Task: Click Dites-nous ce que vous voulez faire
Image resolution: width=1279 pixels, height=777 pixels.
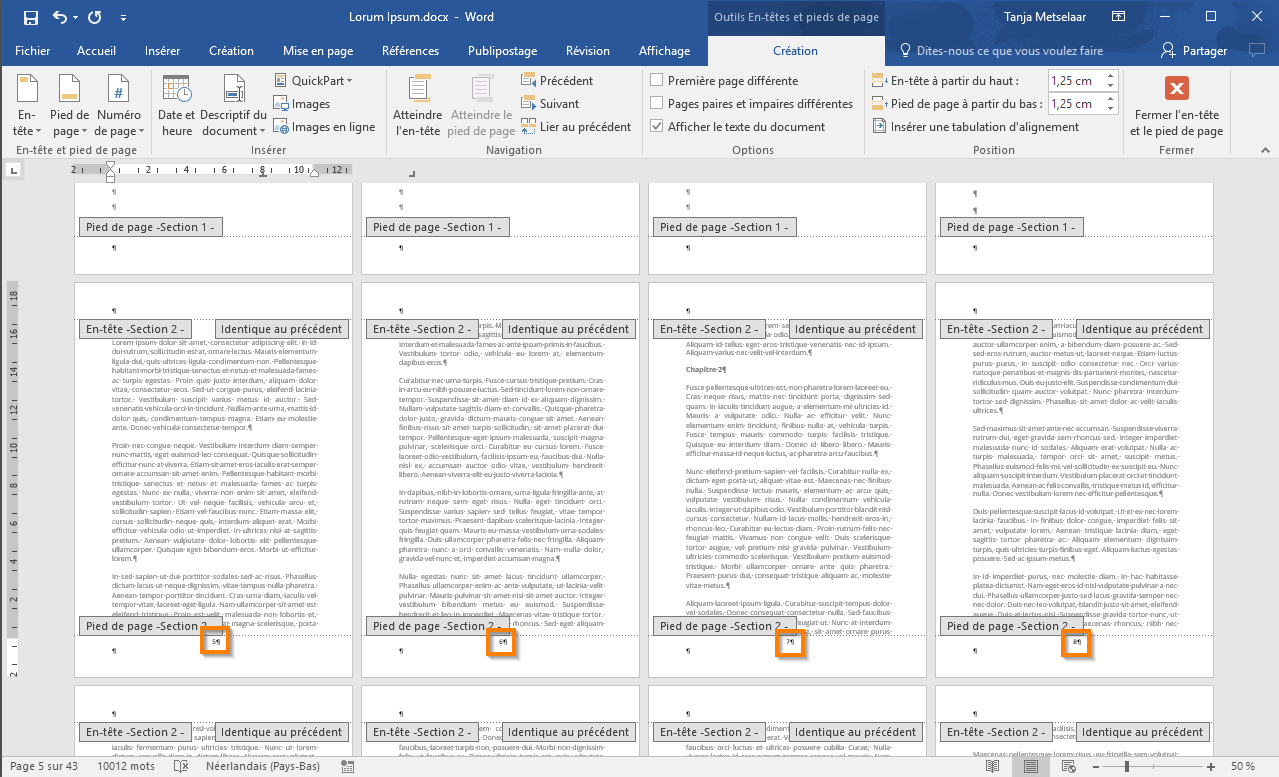Action: tap(1001, 51)
